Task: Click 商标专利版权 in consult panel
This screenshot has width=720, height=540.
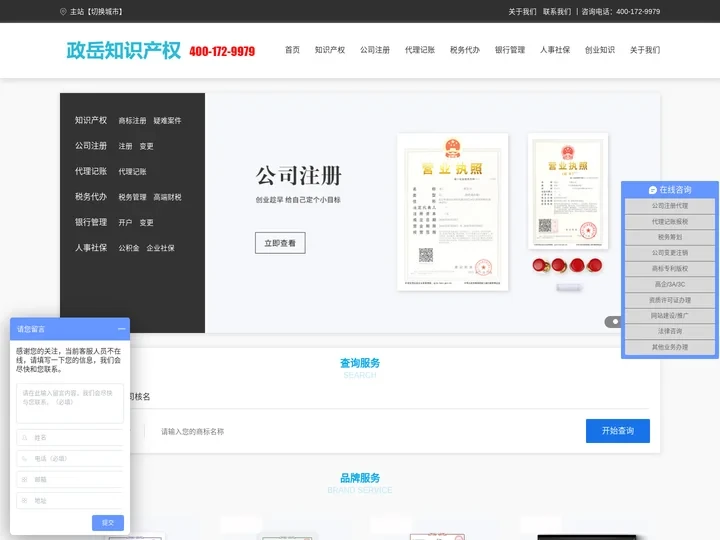Action: (x=670, y=268)
